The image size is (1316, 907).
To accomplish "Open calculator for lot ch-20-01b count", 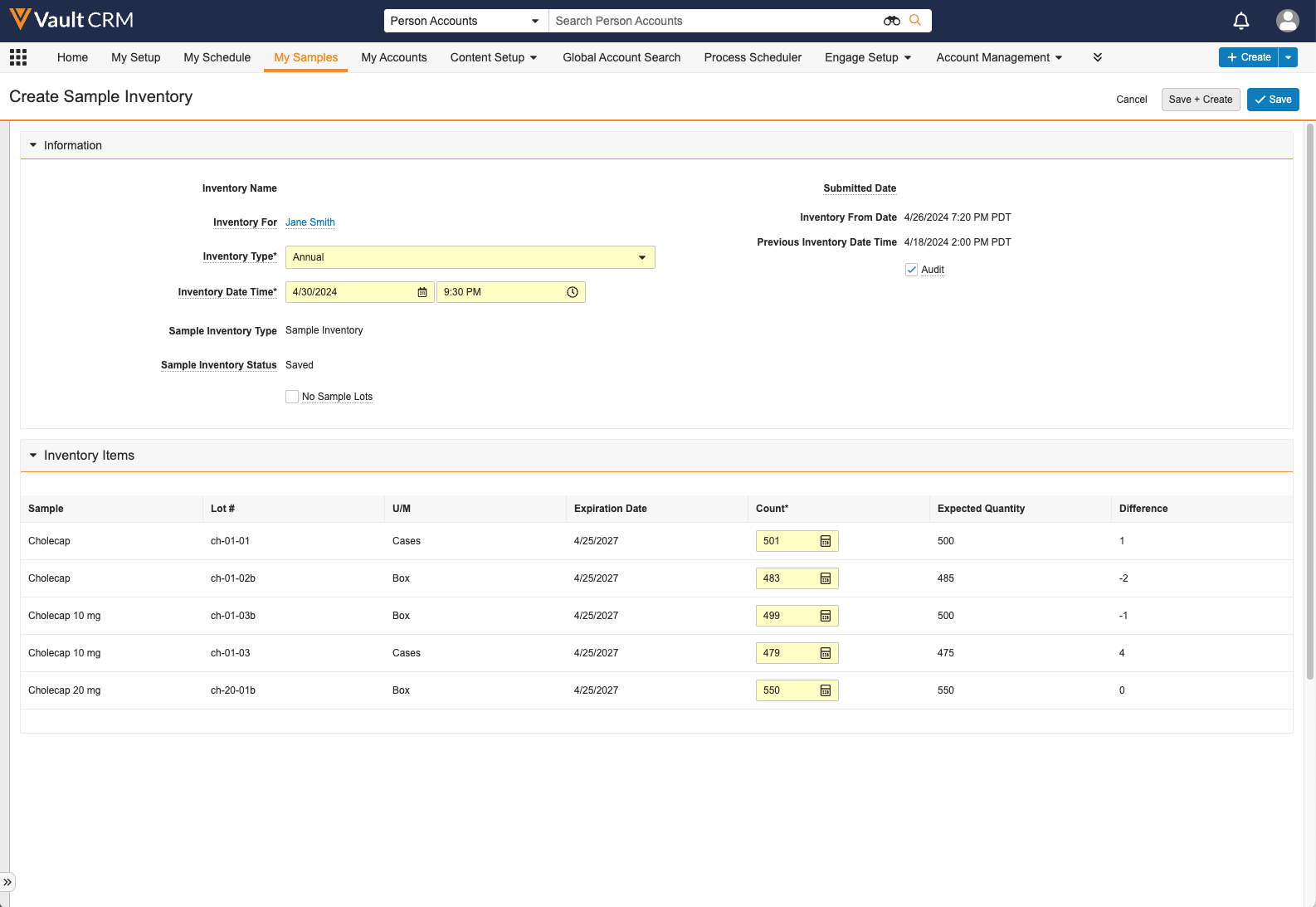I will click(826, 690).
